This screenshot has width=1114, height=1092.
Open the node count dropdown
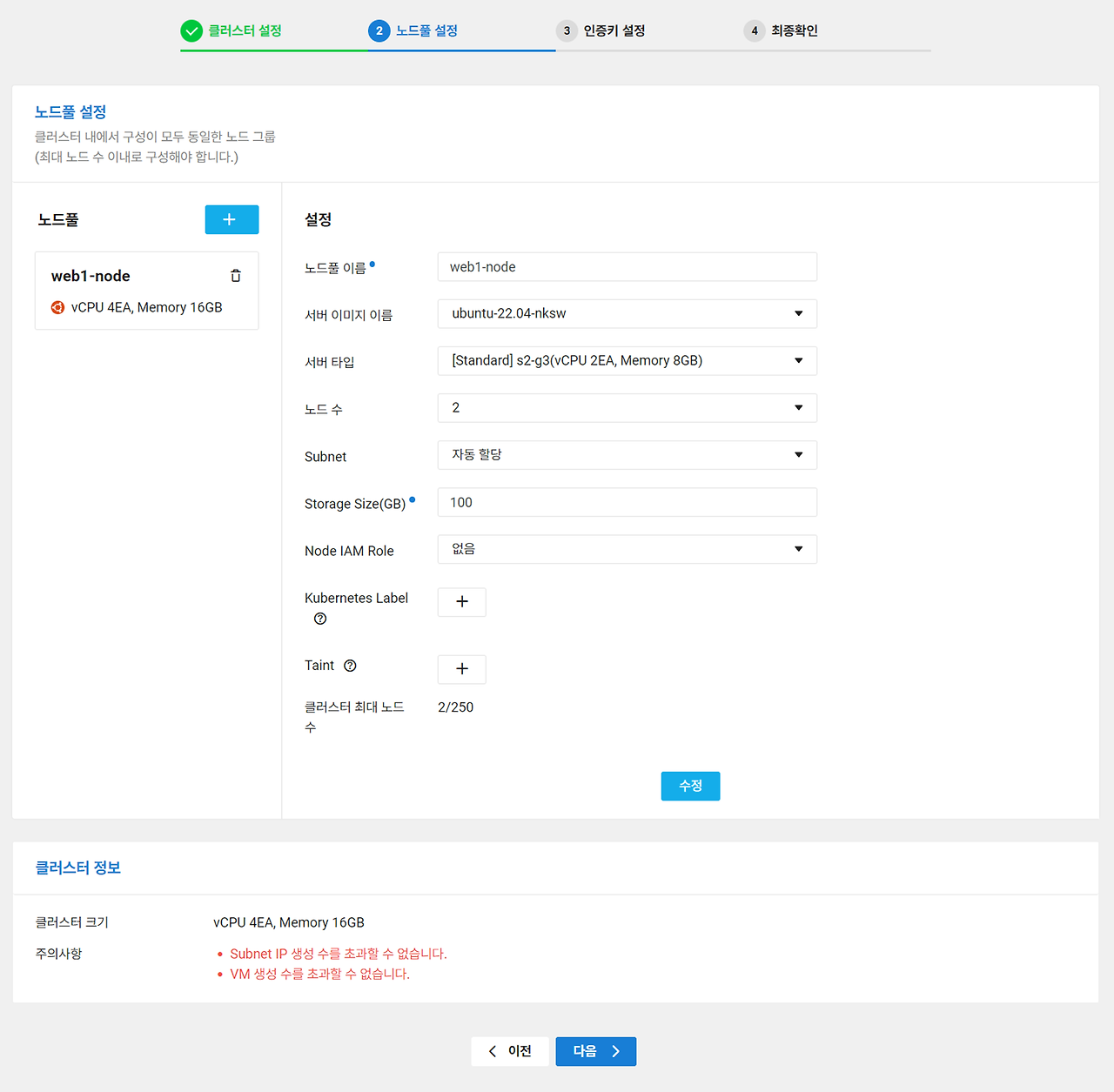tap(627, 407)
